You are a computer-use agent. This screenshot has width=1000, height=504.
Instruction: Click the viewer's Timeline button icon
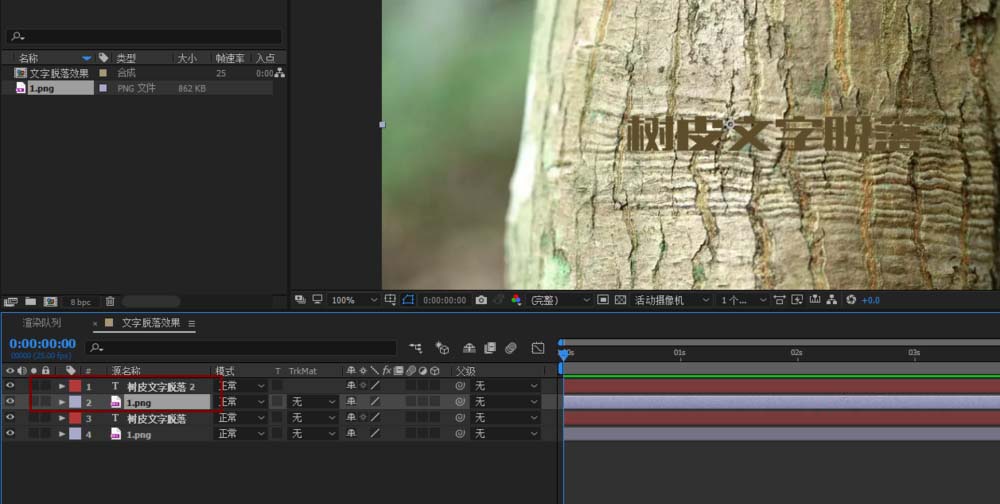[x=814, y=299]
